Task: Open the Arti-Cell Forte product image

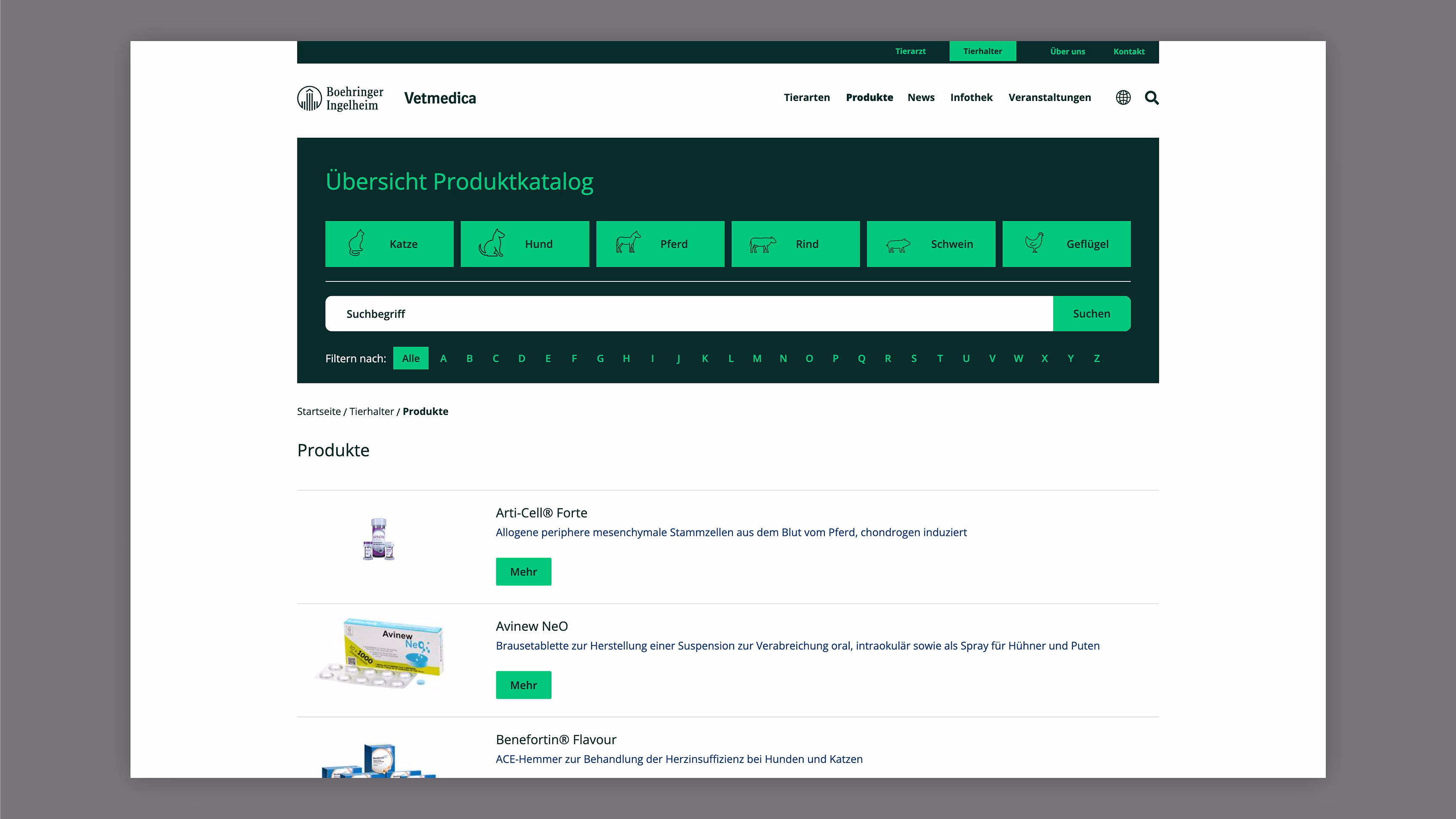Action: pyautogui.click(x=378, y=539)
